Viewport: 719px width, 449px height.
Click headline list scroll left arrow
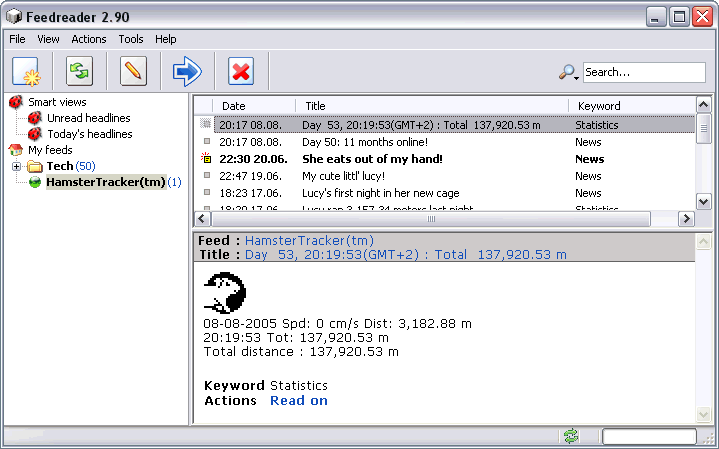(203, 219)
